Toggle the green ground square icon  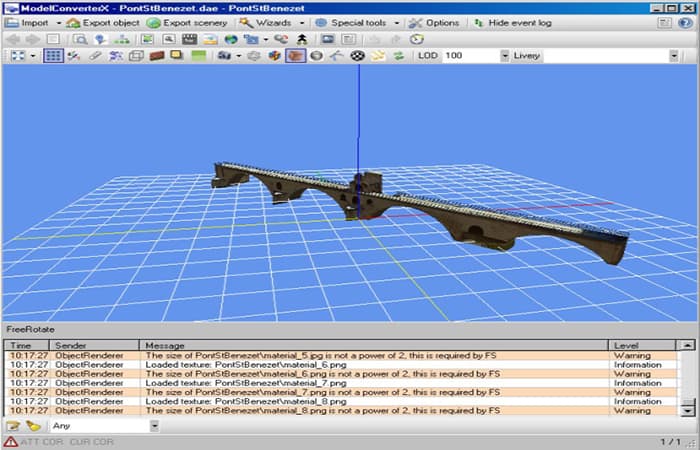[199, 56]
